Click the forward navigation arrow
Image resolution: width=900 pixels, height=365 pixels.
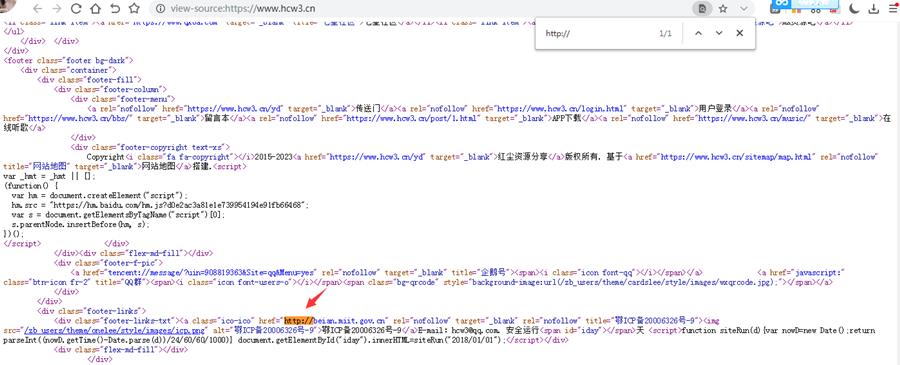[x=56, y=9]
